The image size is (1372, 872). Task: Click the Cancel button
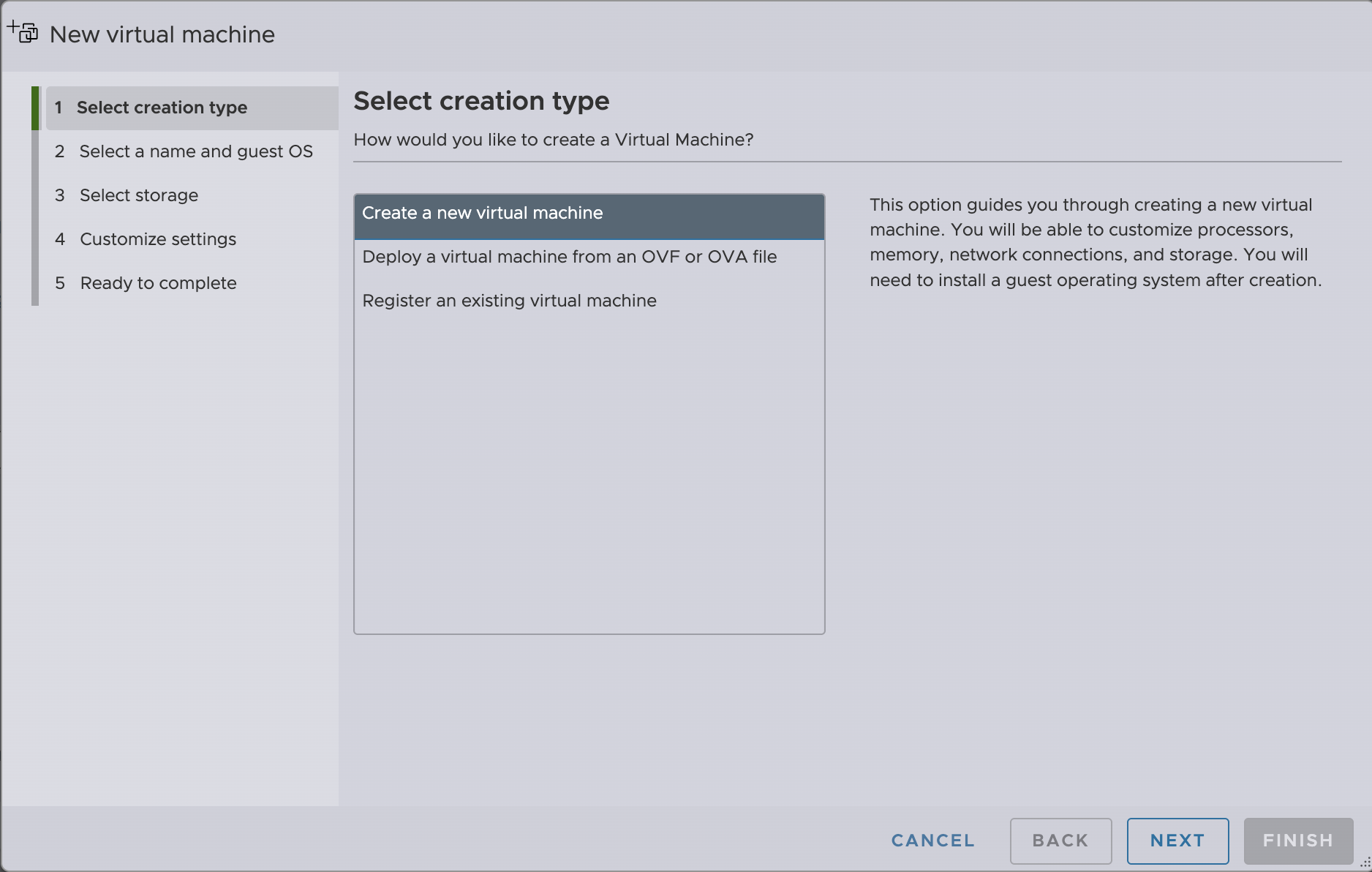tap(932, 841)
